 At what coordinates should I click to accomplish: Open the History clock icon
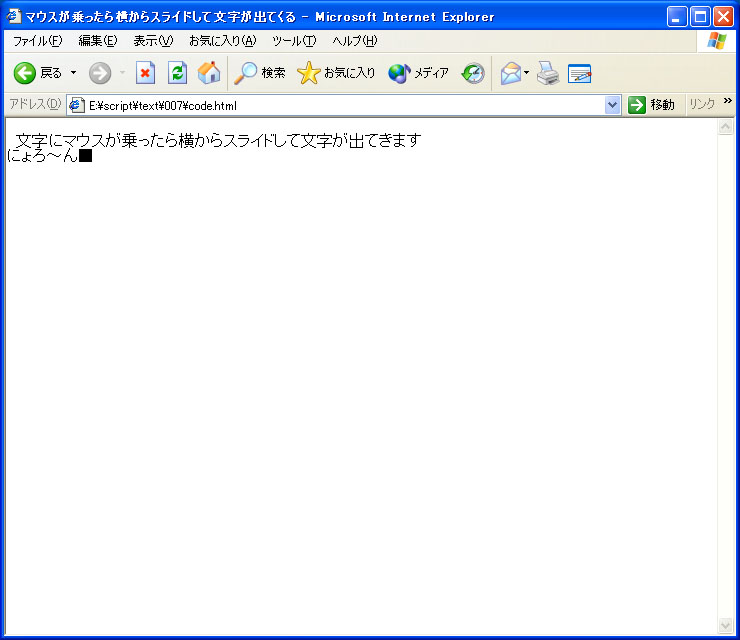click(473, 73)
